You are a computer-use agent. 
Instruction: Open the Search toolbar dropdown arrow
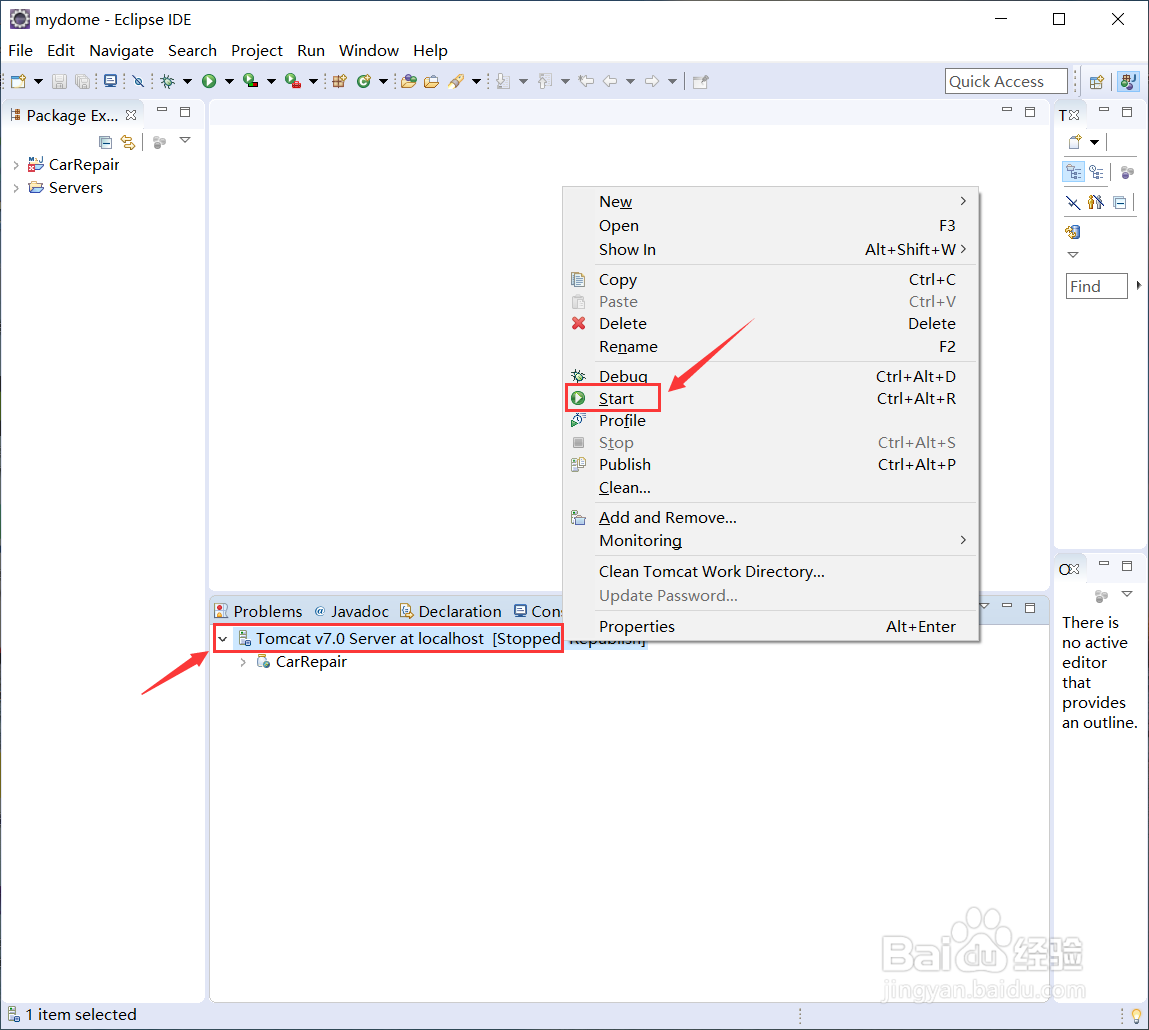point(476,81)
